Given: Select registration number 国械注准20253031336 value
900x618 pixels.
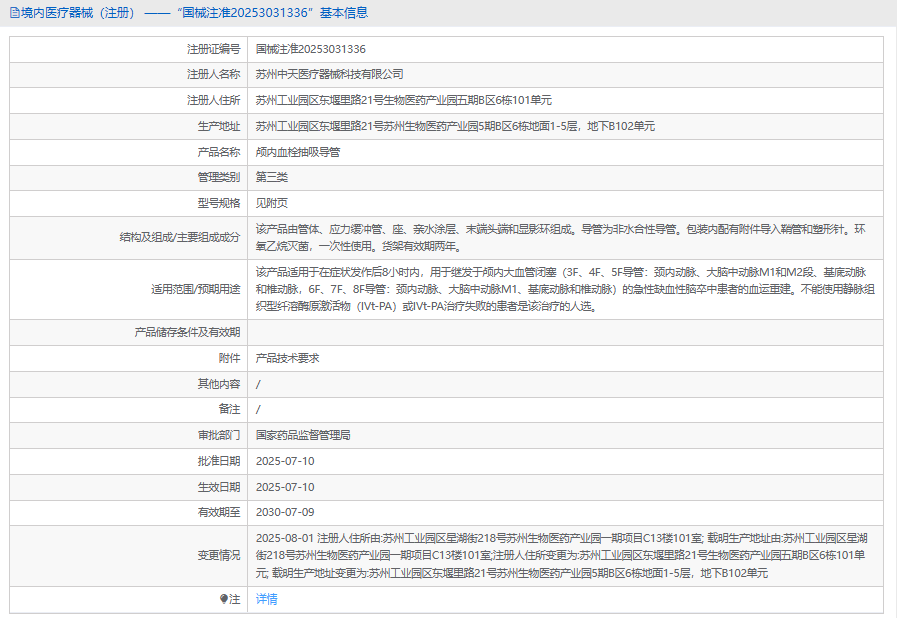Looking at the screenshot, I should pos(310,49).
